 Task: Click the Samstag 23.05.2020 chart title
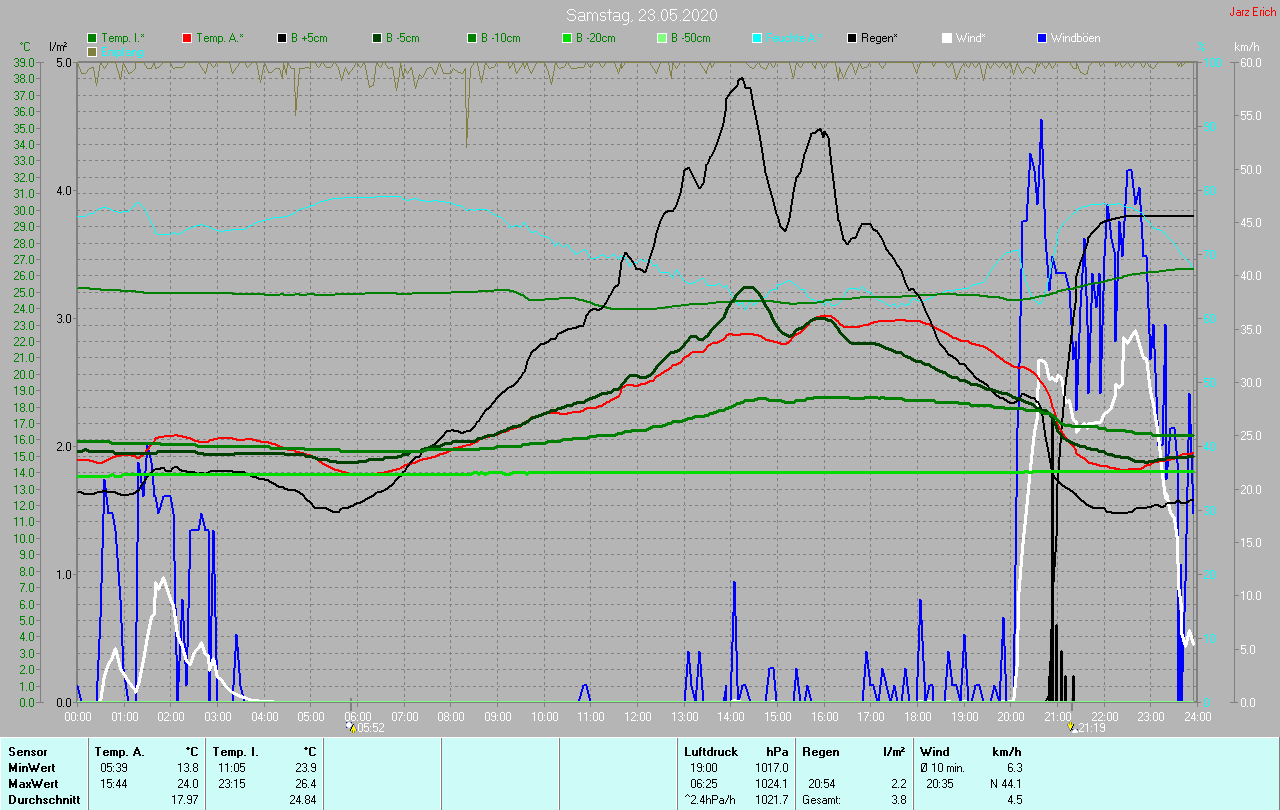(641, 15)
